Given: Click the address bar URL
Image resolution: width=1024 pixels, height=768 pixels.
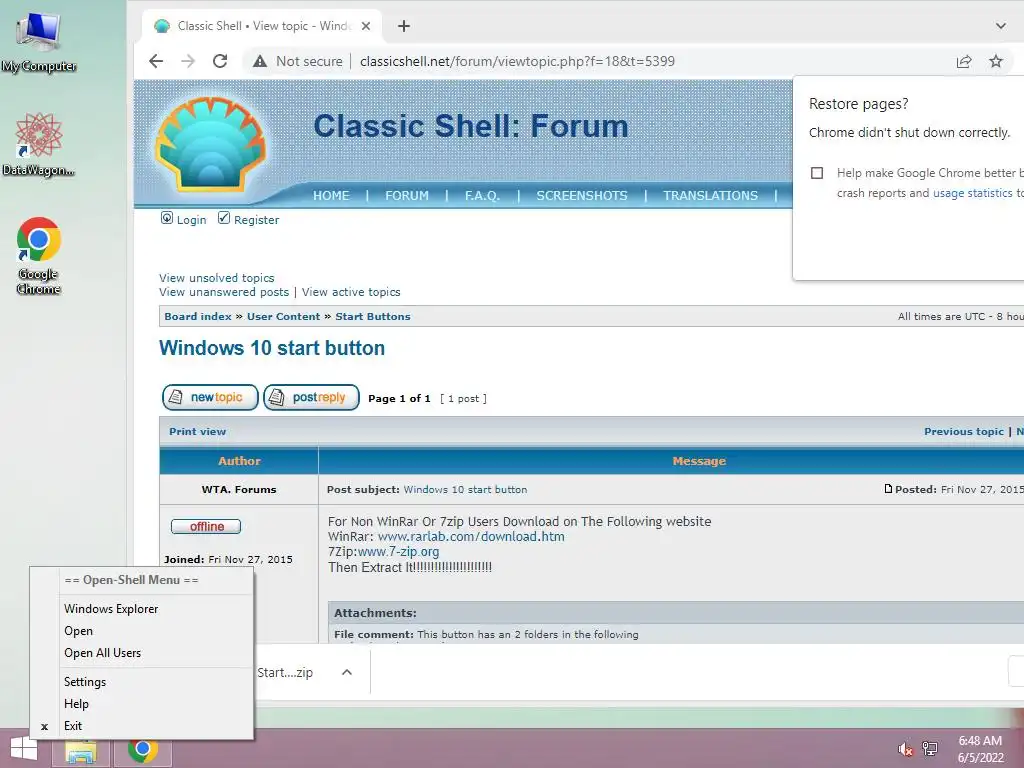Looking at the screenshot, I should tap(517, 61).
